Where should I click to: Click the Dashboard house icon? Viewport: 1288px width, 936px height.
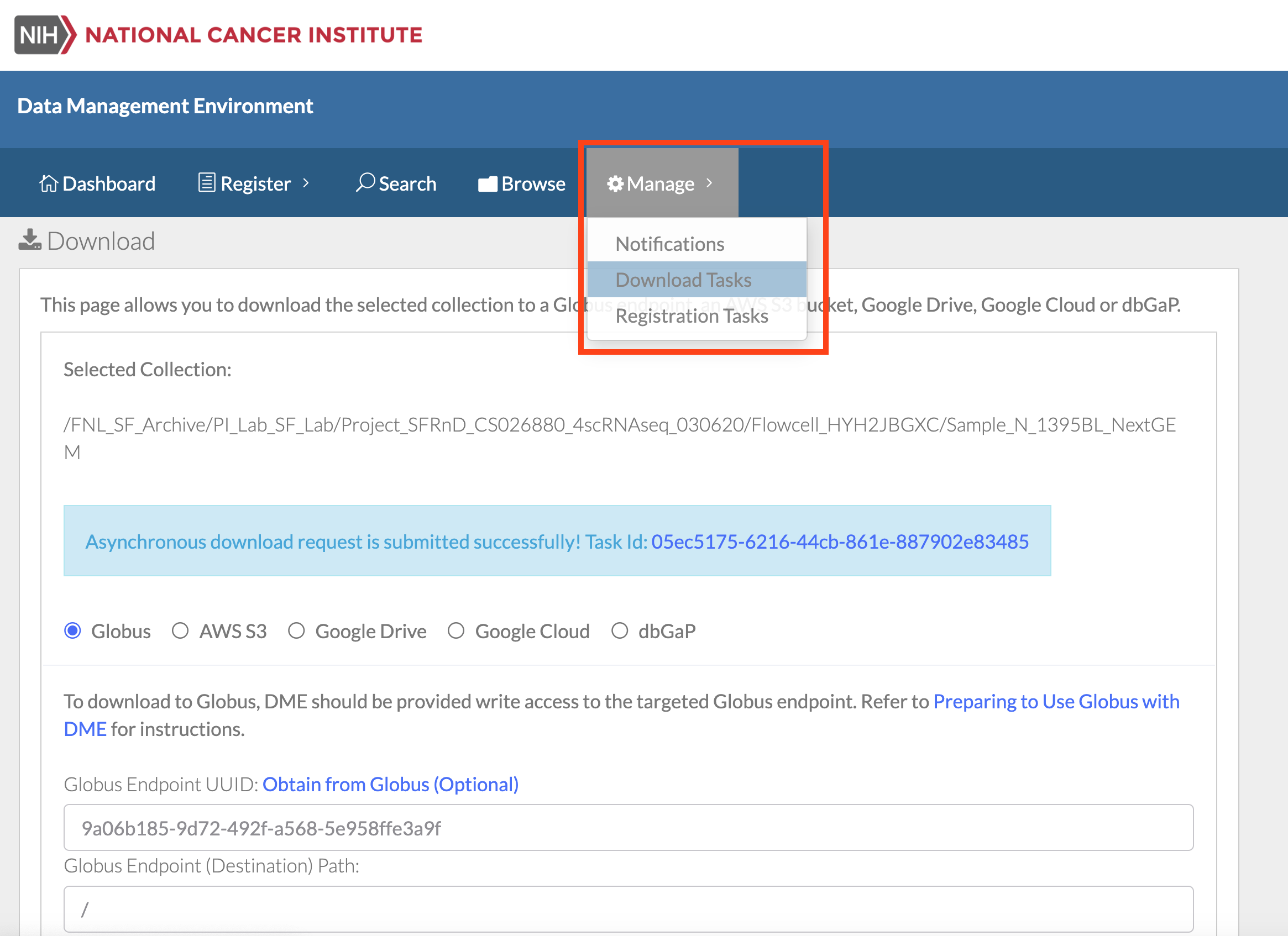point(49,183)
